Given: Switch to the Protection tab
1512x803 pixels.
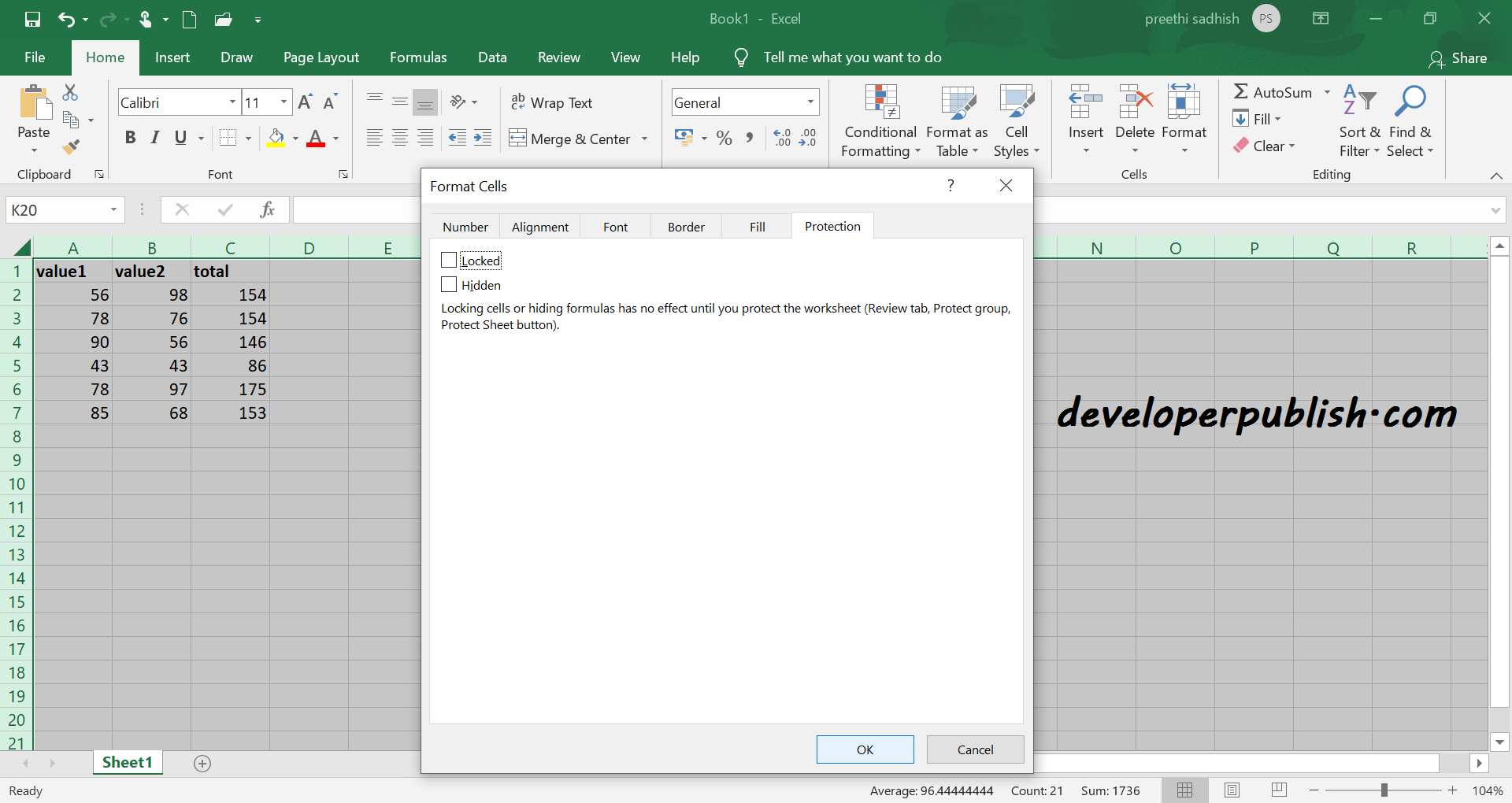Looking at the screenshot, I should [x=832, y=226].
